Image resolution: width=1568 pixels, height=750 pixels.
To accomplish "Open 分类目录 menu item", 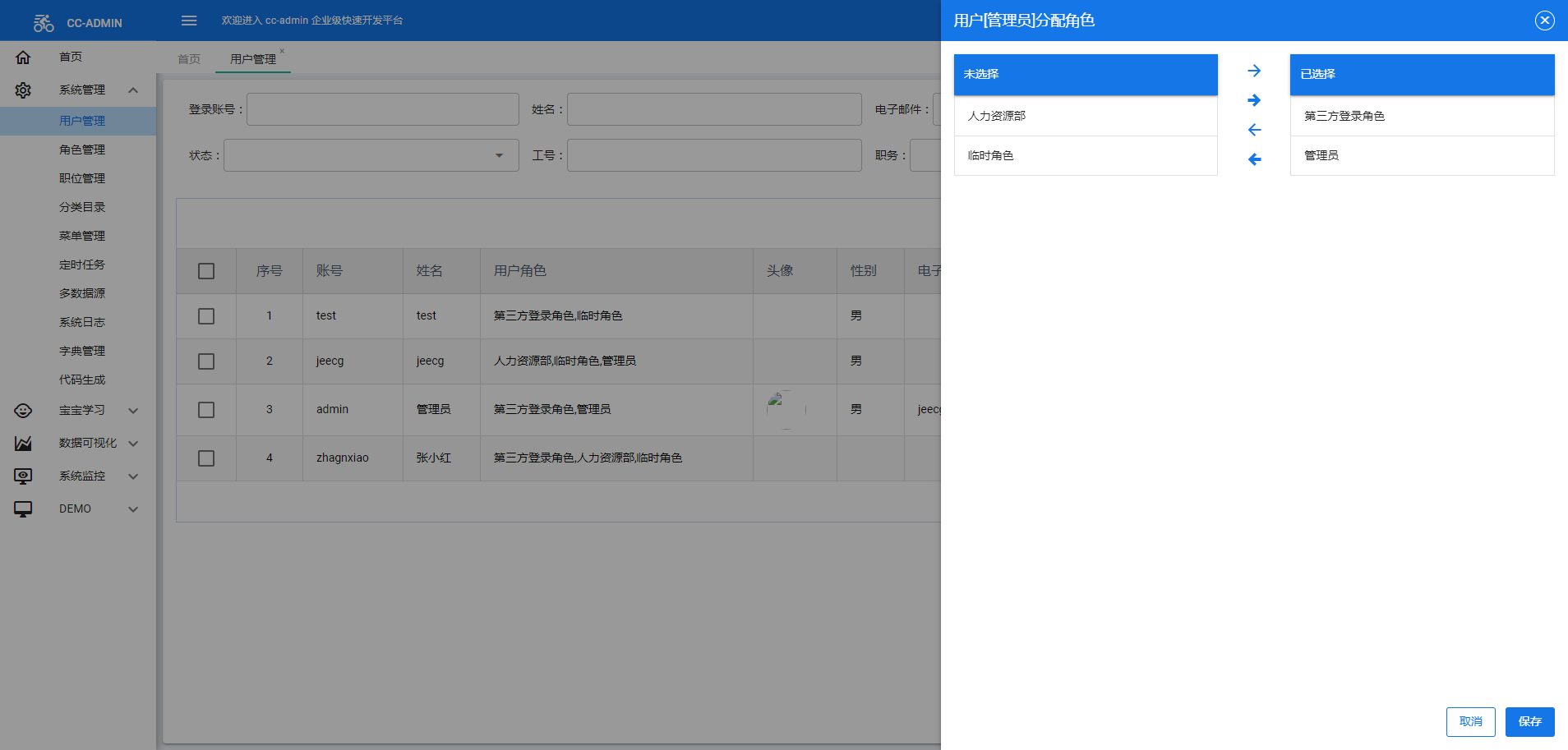I will (x=78, y=207).
